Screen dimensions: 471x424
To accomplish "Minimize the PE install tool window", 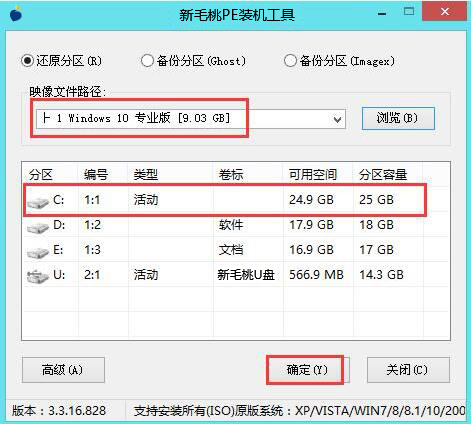I will pyautogui.click(x=382, y=14).
